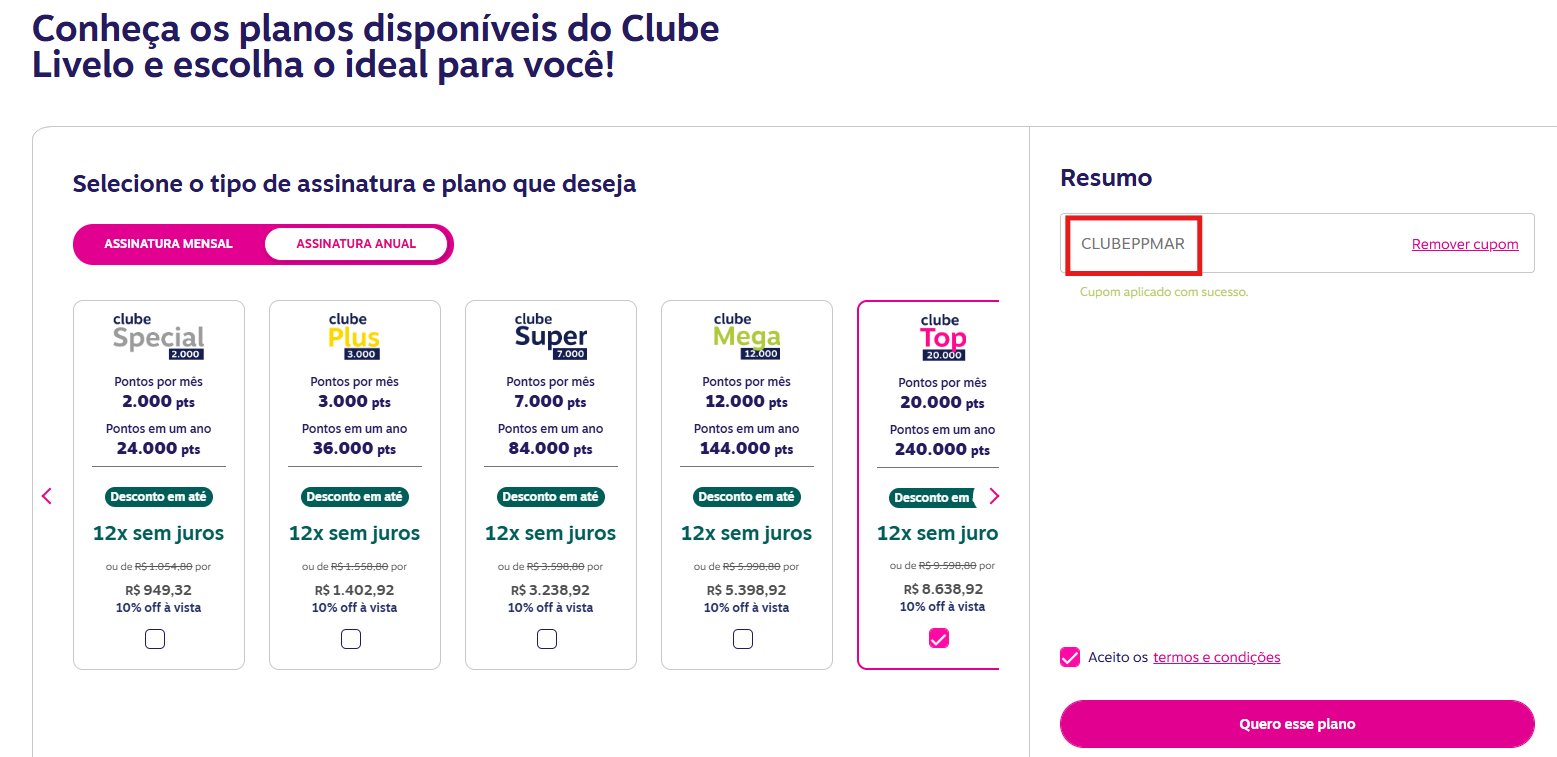Click the Clube Super logo
Image resolution: width=1557 pixels, height=757 pixels.
point(551,337)
